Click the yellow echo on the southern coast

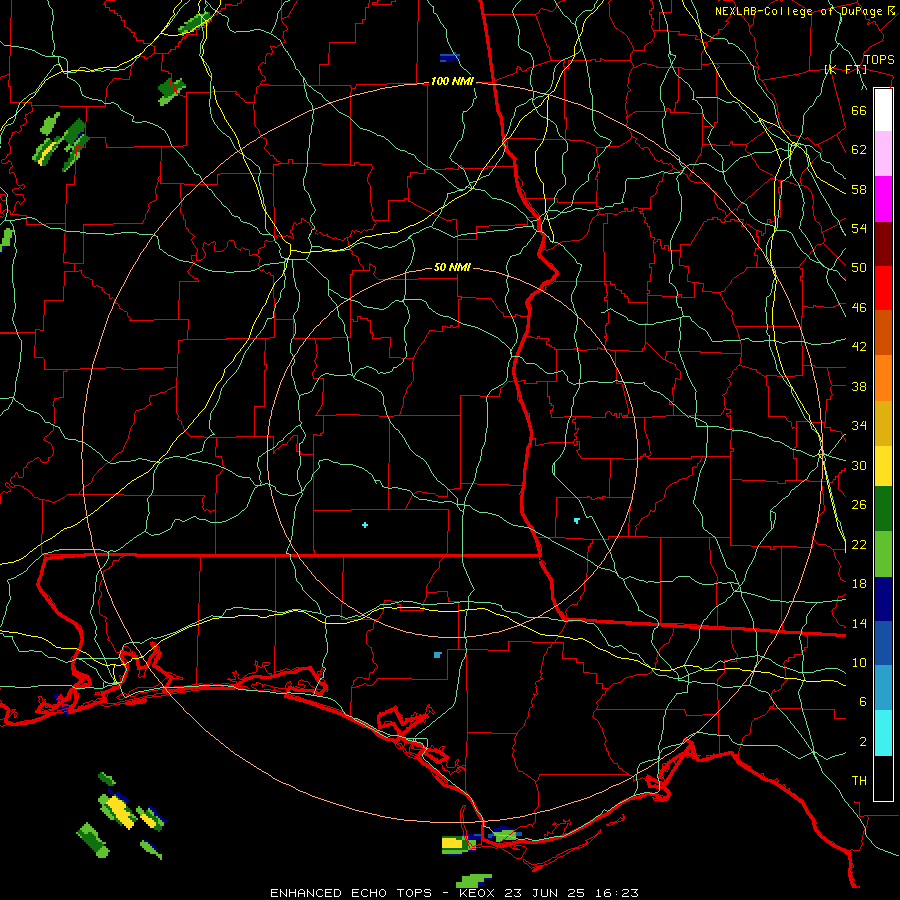click(452, 843)
